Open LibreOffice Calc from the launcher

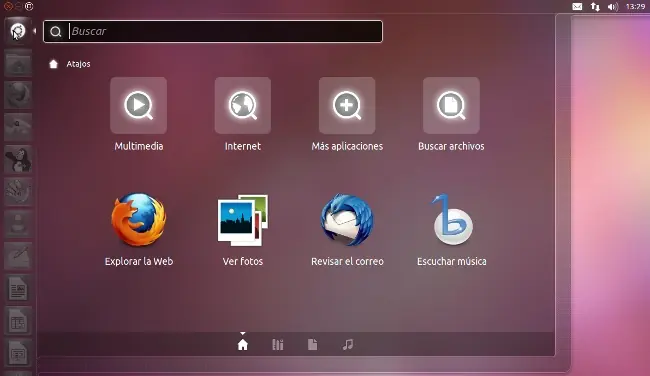[18, 320]
